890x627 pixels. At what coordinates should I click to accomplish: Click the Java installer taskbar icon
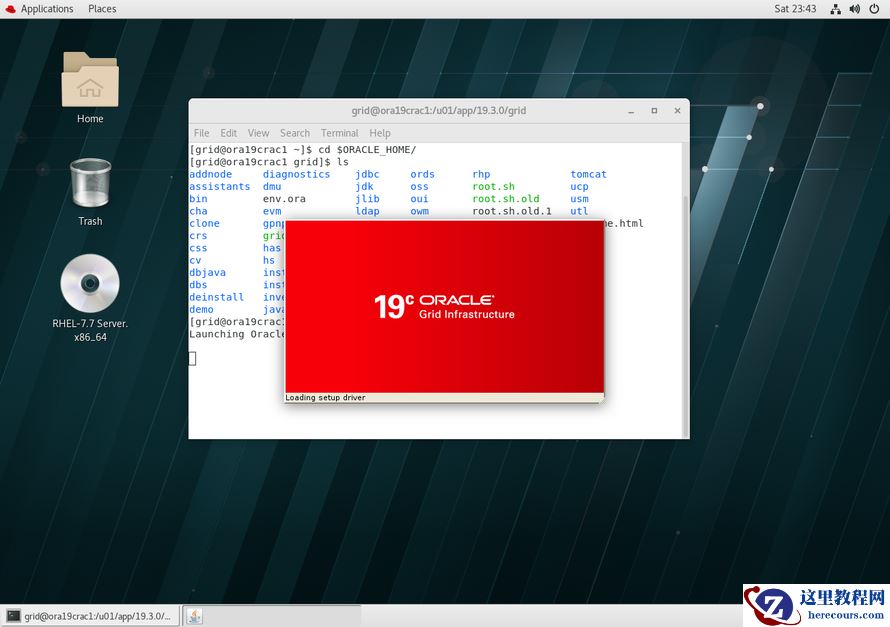pos(194,616)
